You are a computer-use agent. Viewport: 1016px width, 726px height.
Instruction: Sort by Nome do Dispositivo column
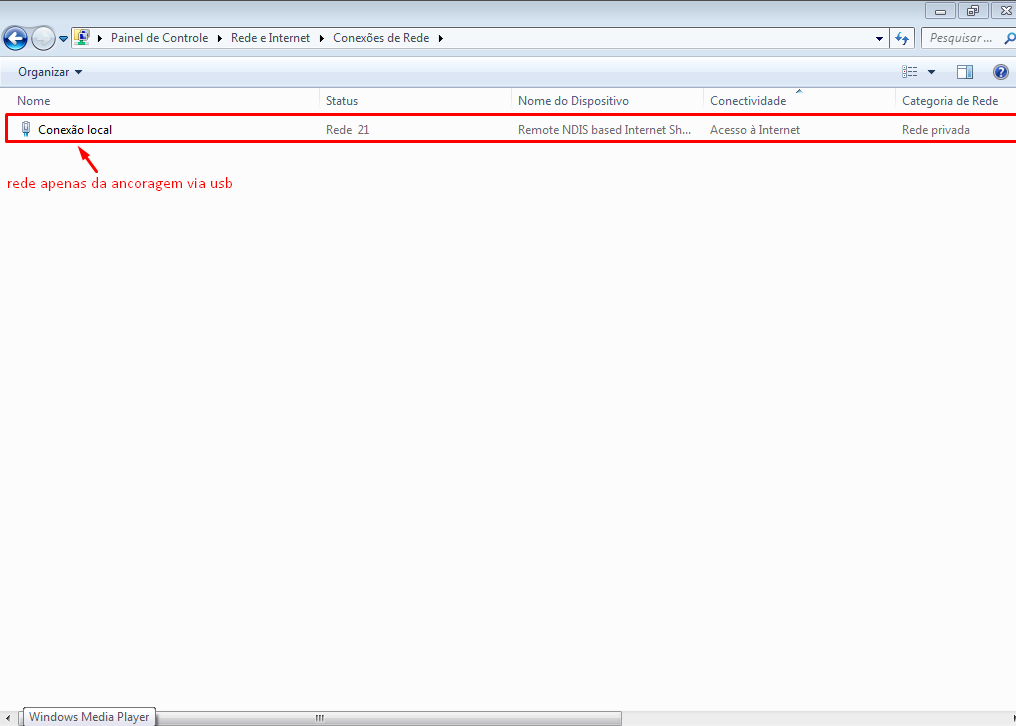[x=607, y=100]
